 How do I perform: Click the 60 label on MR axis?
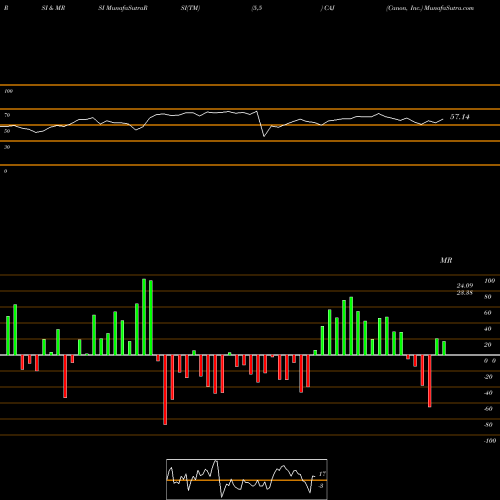pos(487,313)
